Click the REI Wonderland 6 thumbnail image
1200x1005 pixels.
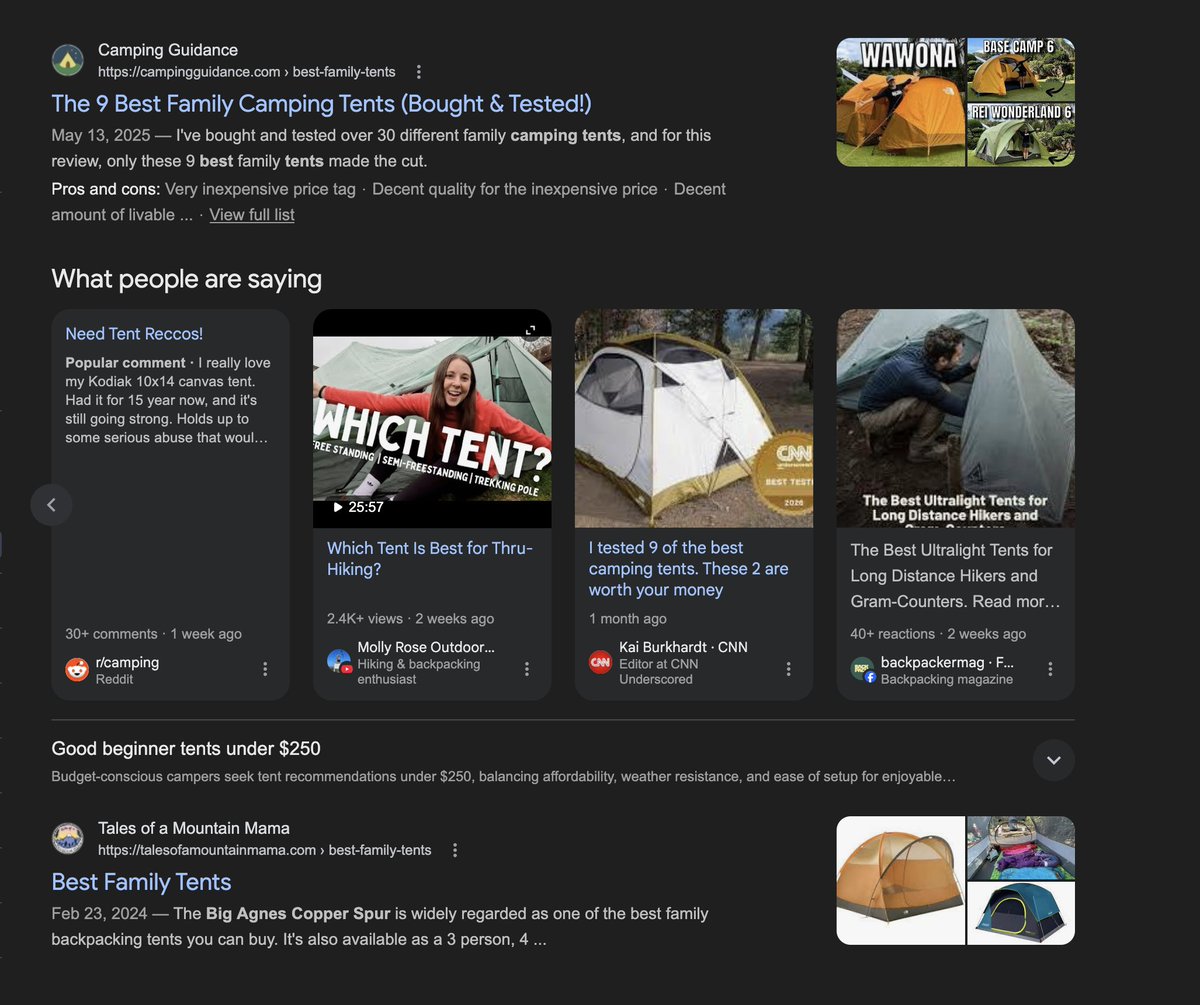[x=1021, y=134]
